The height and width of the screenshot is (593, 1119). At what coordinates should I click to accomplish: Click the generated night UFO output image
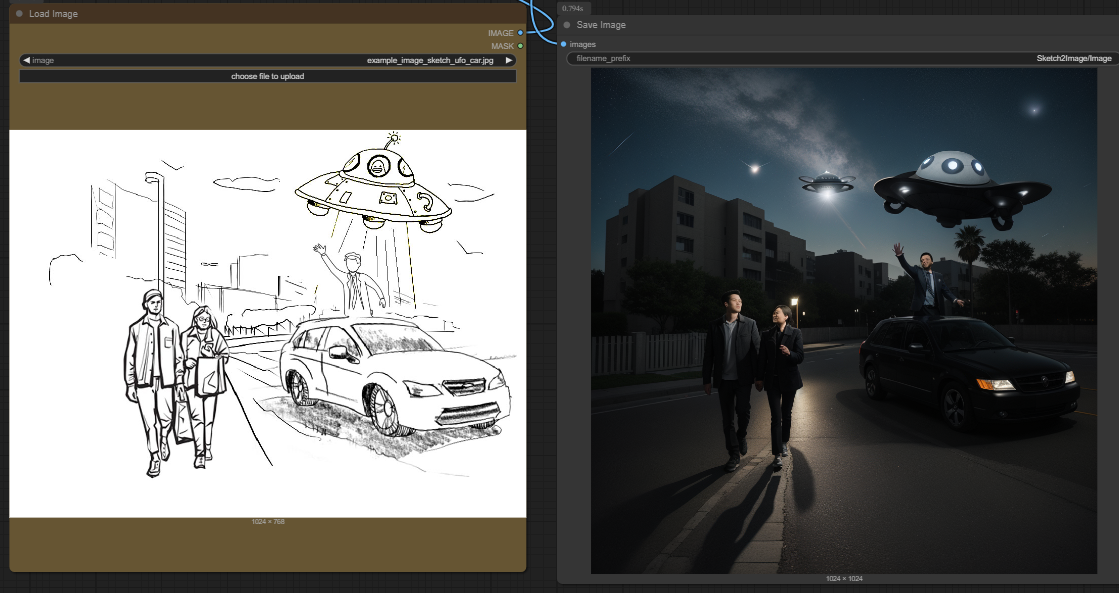(x=843, y=321)
